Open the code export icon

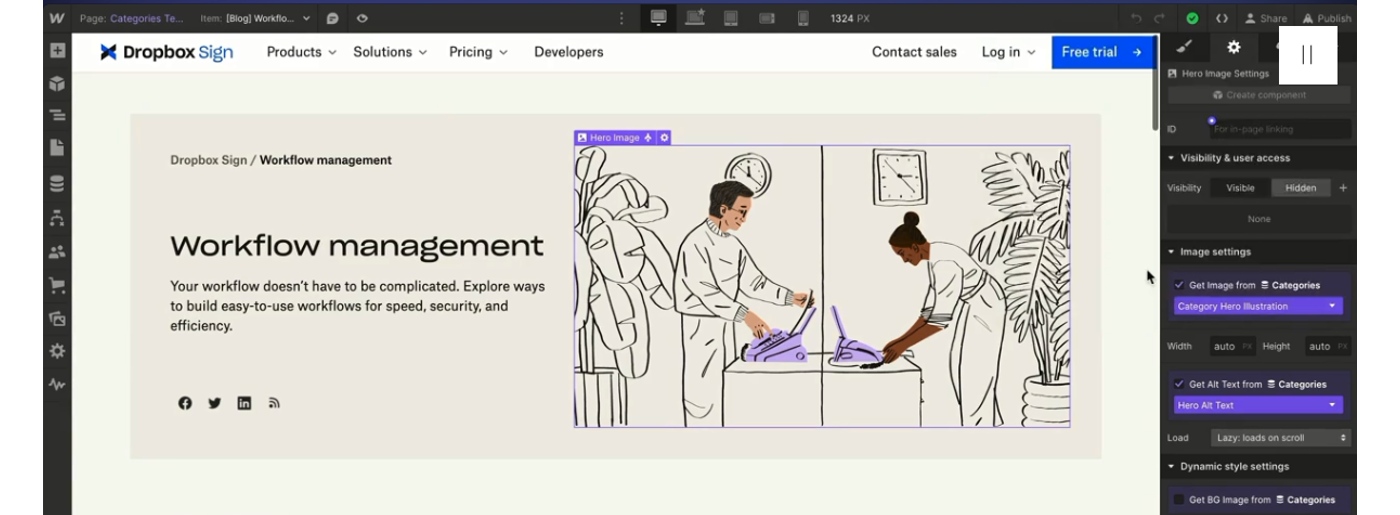pyautogui.click(x=1222, y=18)
